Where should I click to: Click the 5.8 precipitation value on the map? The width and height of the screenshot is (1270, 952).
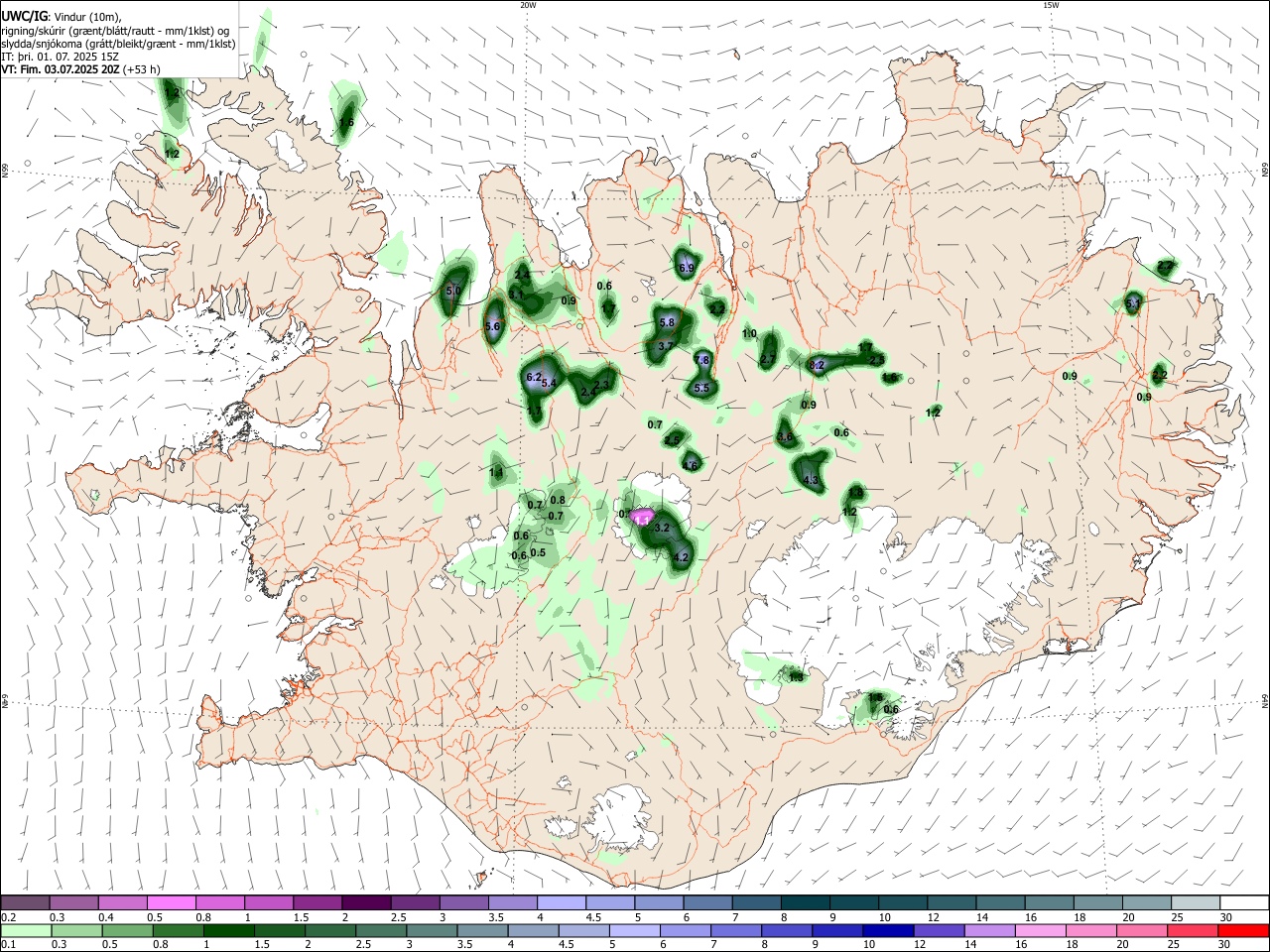pyautogui.click(x=667, y=322)
